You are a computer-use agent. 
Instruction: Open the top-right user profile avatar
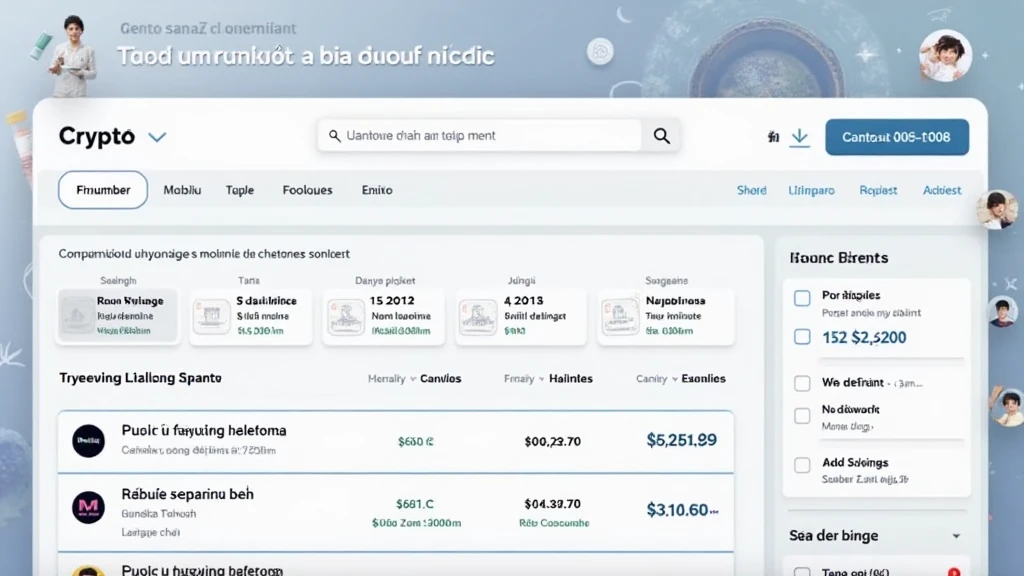(x=944, y=55)
